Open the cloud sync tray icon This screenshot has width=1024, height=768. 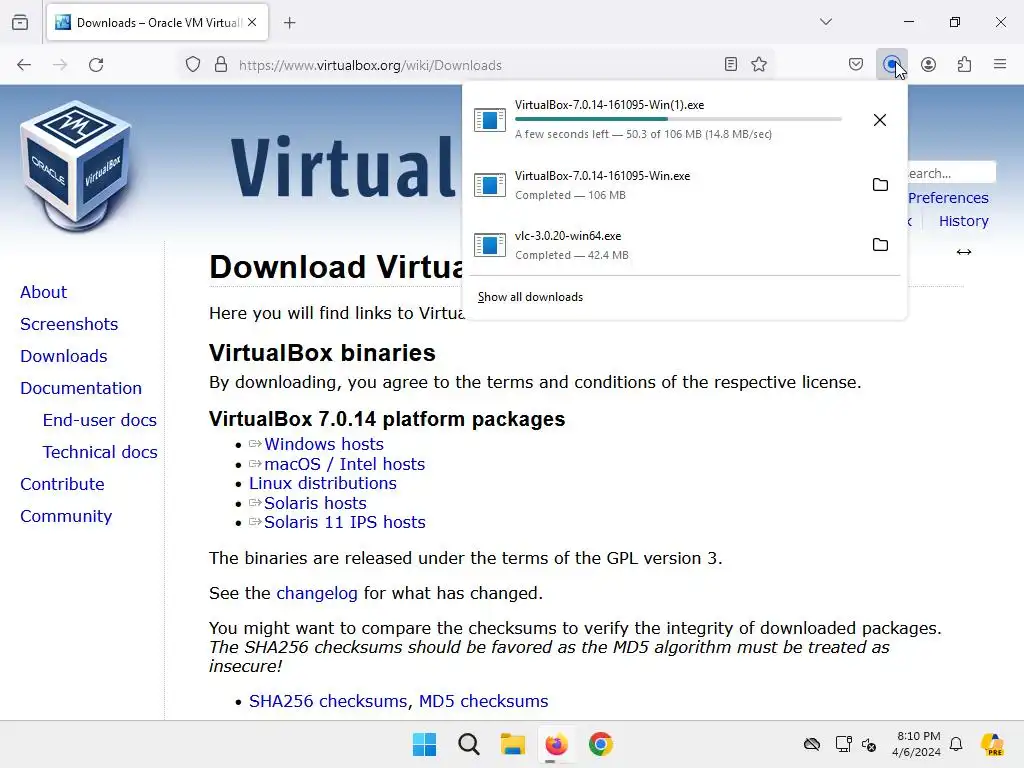812,744
